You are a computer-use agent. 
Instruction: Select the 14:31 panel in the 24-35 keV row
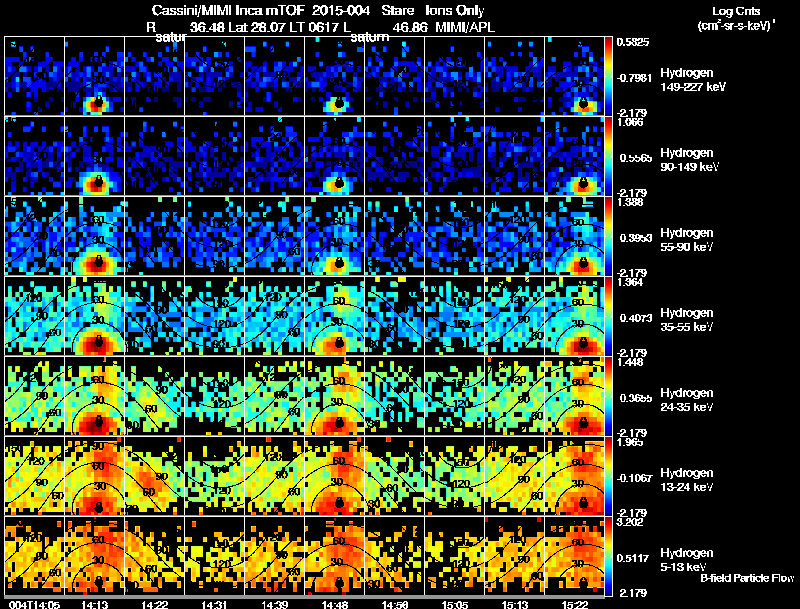[214, 396]
